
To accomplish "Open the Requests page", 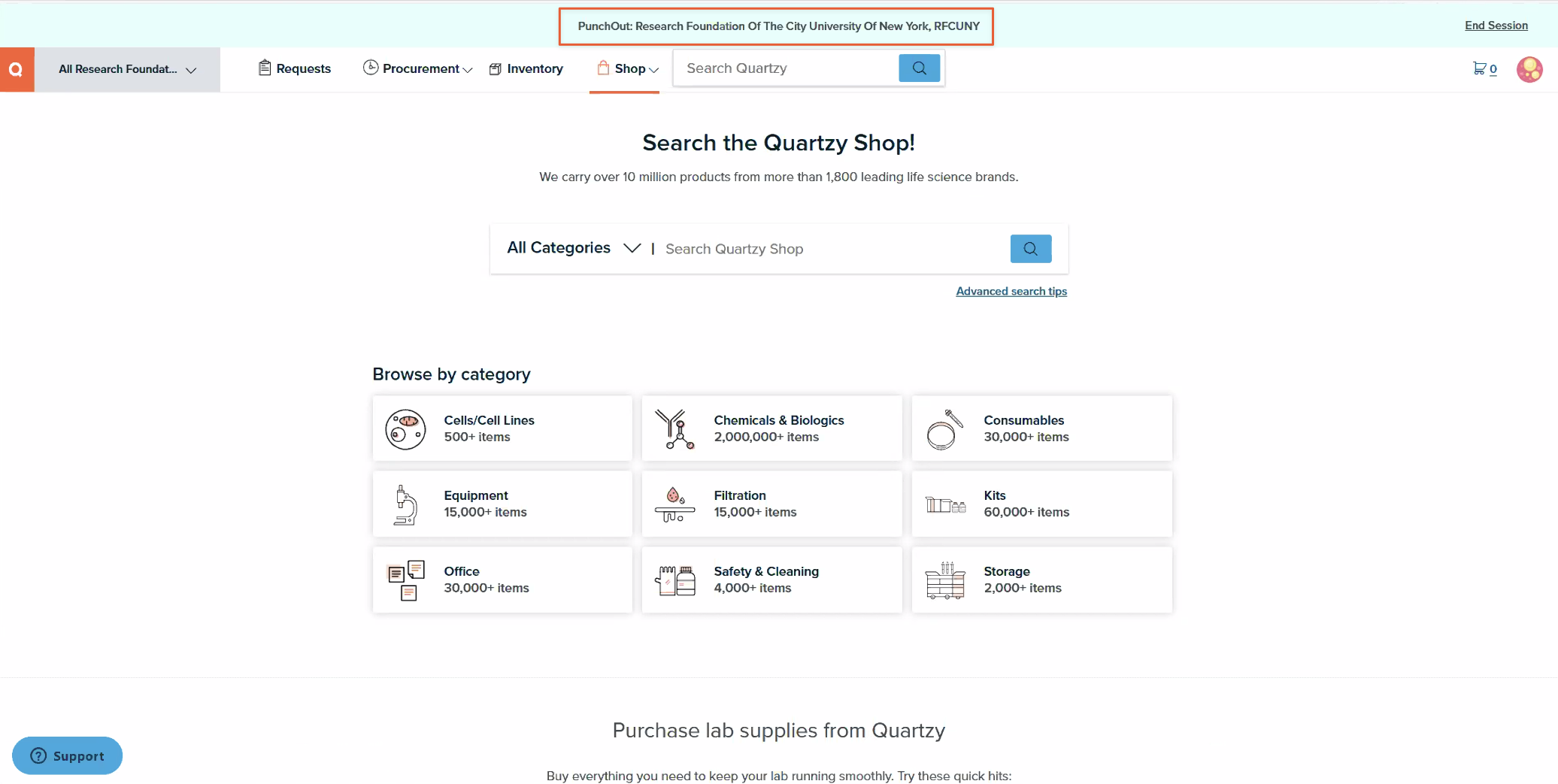I will (295, 68).
